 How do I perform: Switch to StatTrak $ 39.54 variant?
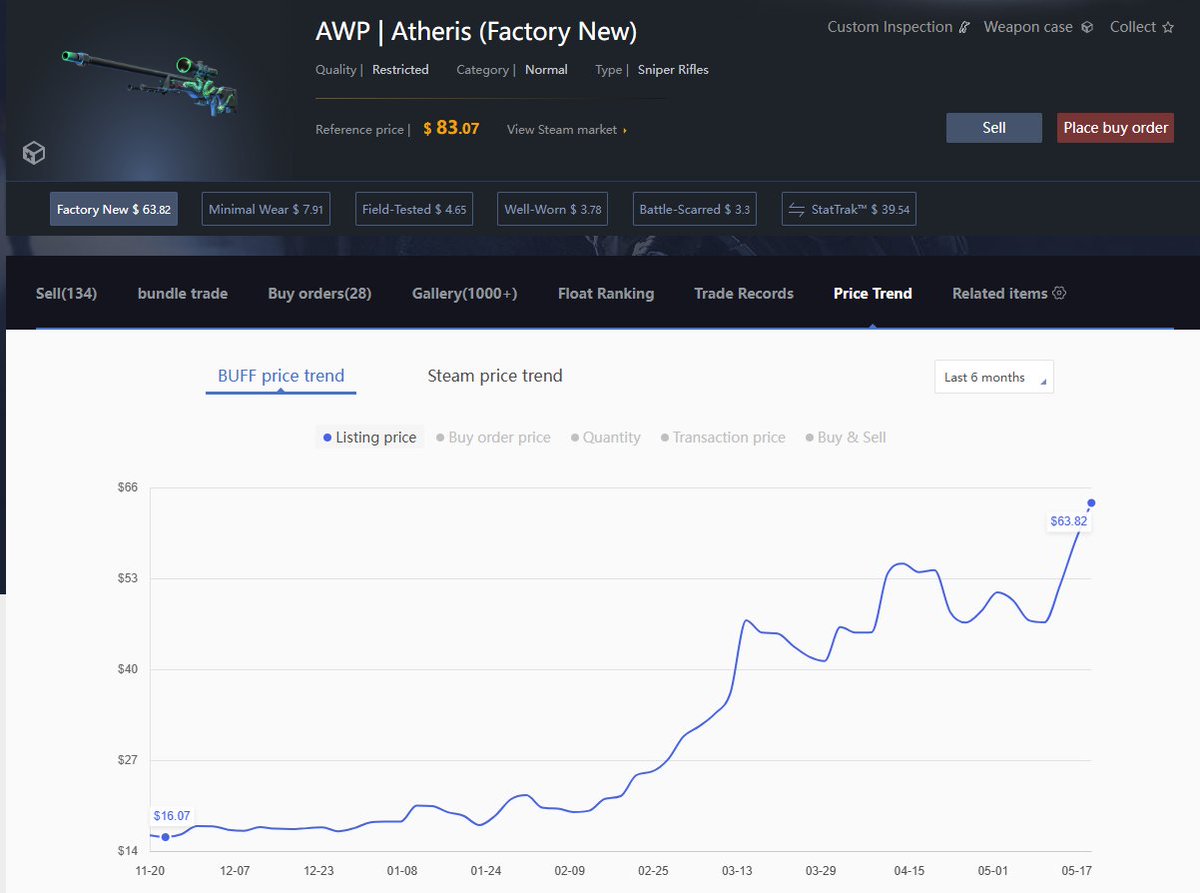pos(849,209)
